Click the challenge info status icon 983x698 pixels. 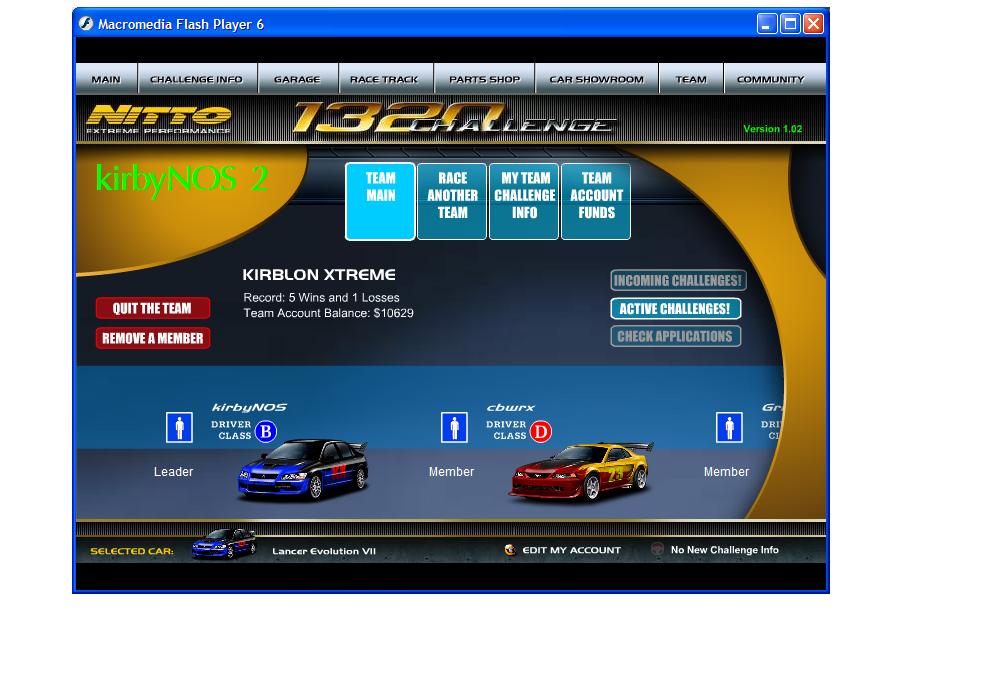click(x=657, y=549)
